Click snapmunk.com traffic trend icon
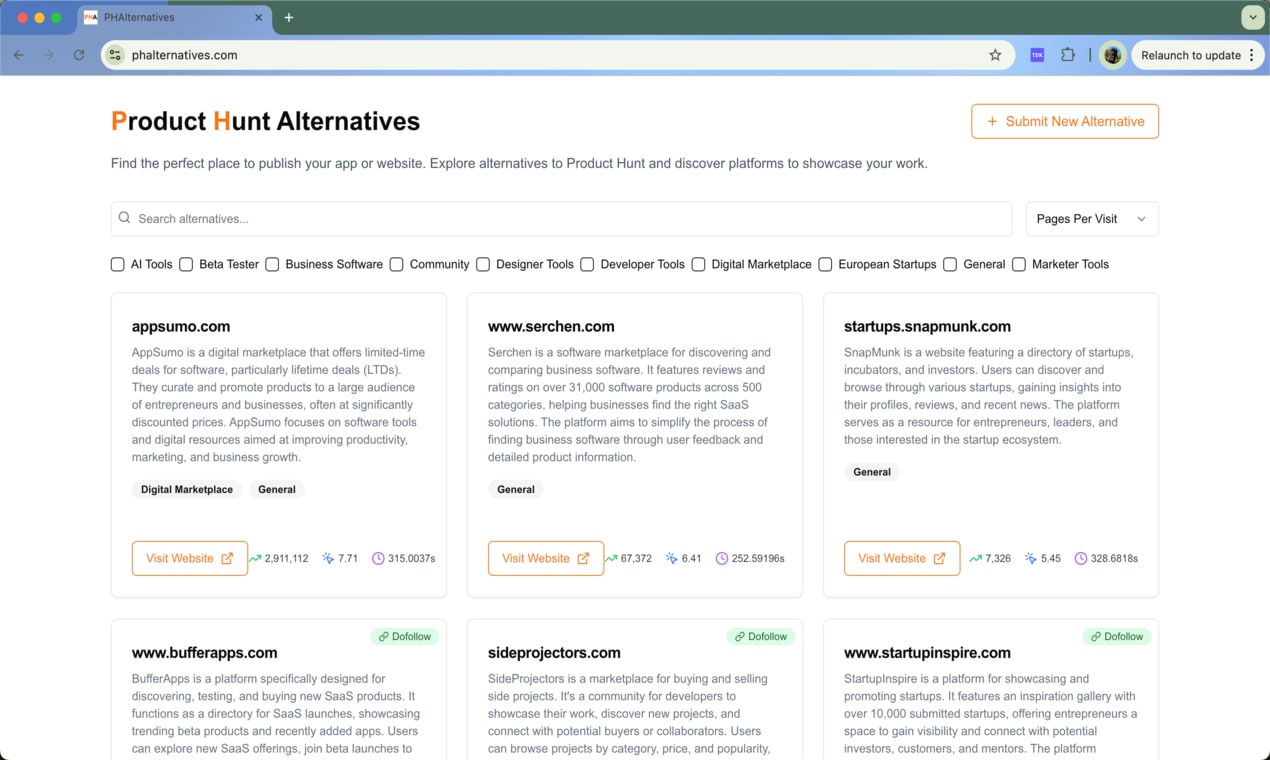 coord(975,558)
